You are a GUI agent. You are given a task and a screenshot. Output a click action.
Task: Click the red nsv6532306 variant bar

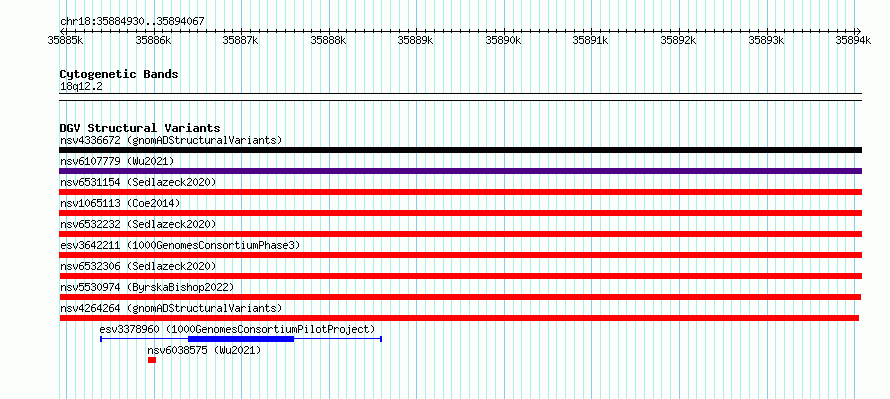[x=460, y=276]
